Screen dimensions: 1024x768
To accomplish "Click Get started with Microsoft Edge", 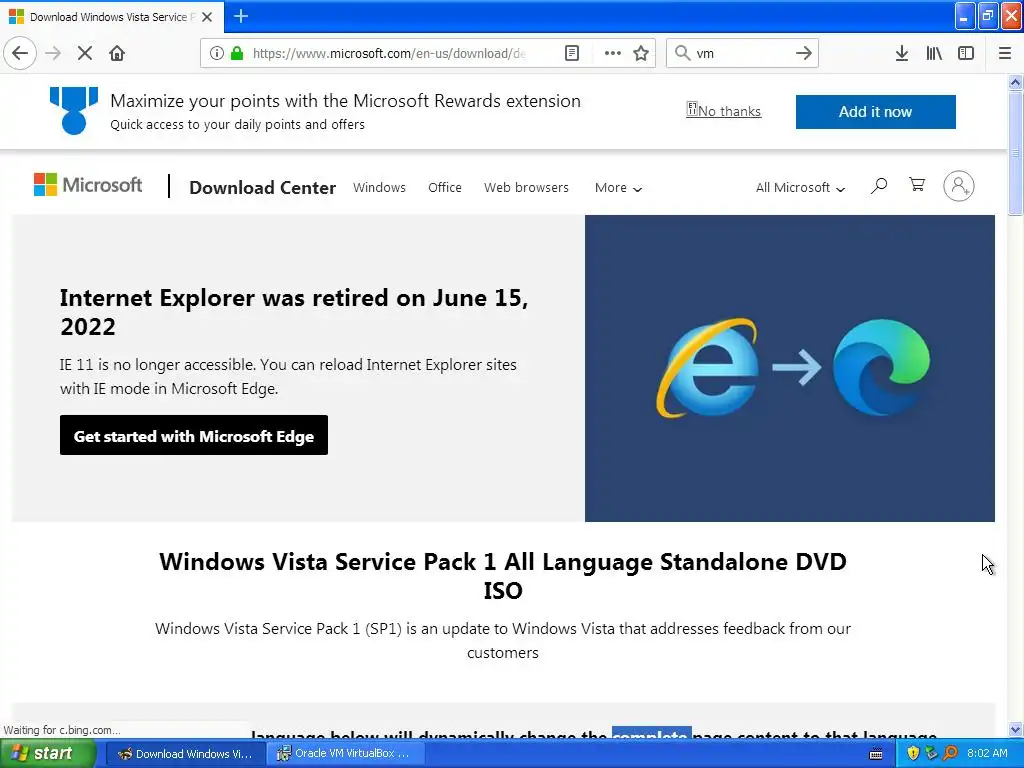I will [x=194, y=436].
